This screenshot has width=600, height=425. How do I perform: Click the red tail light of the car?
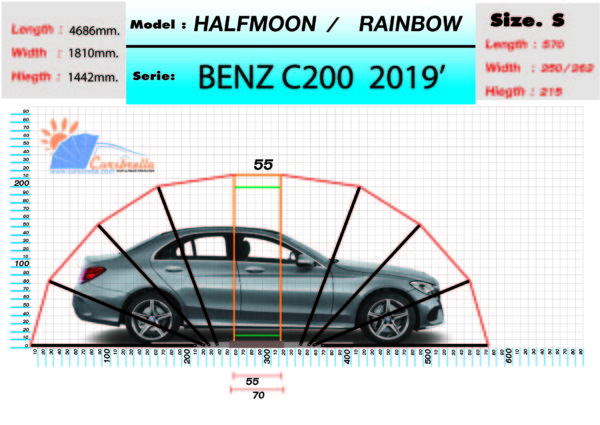pos(91,274)
